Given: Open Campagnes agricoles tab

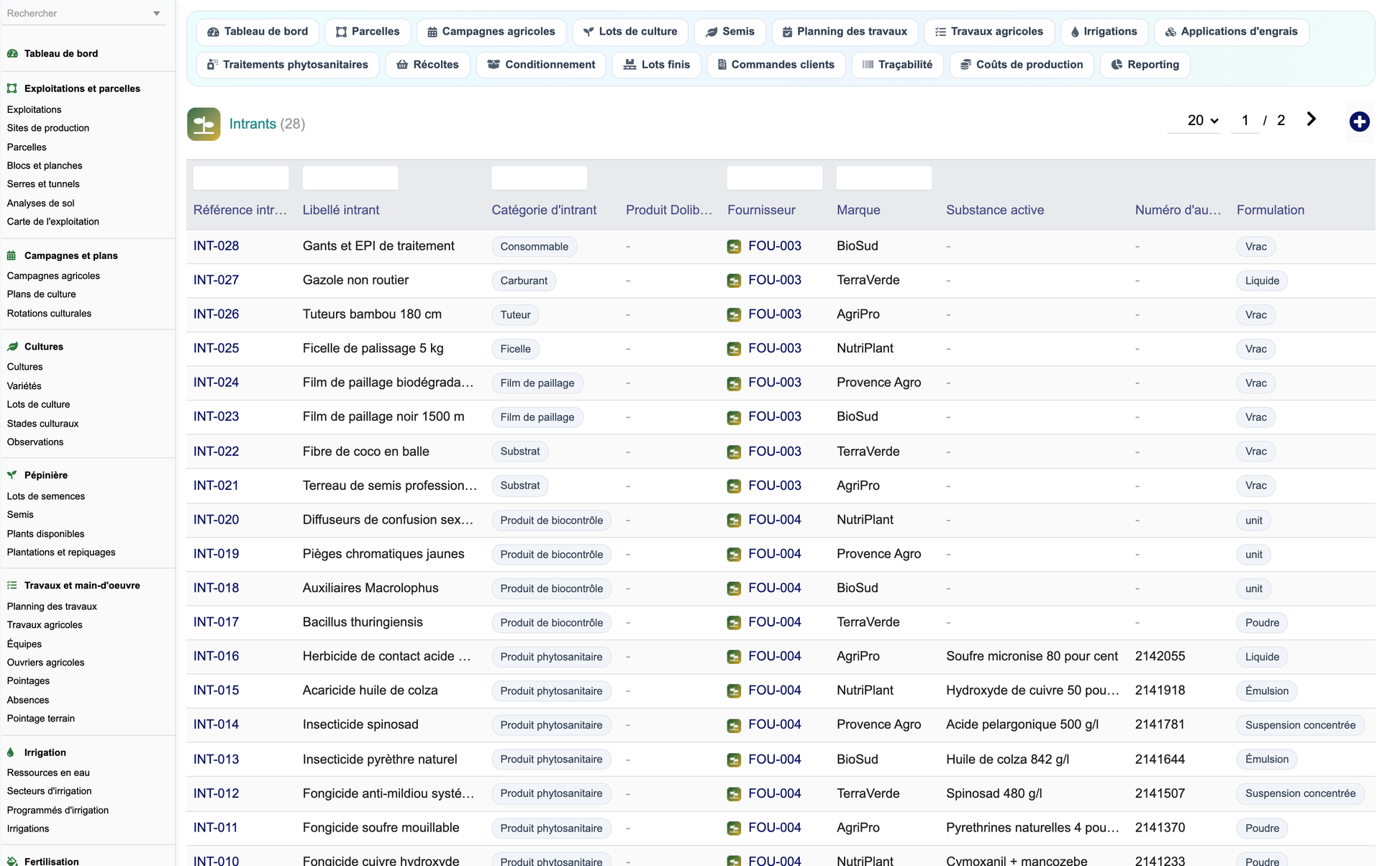Looking at the screenshot, I should [x=491, y=32].
